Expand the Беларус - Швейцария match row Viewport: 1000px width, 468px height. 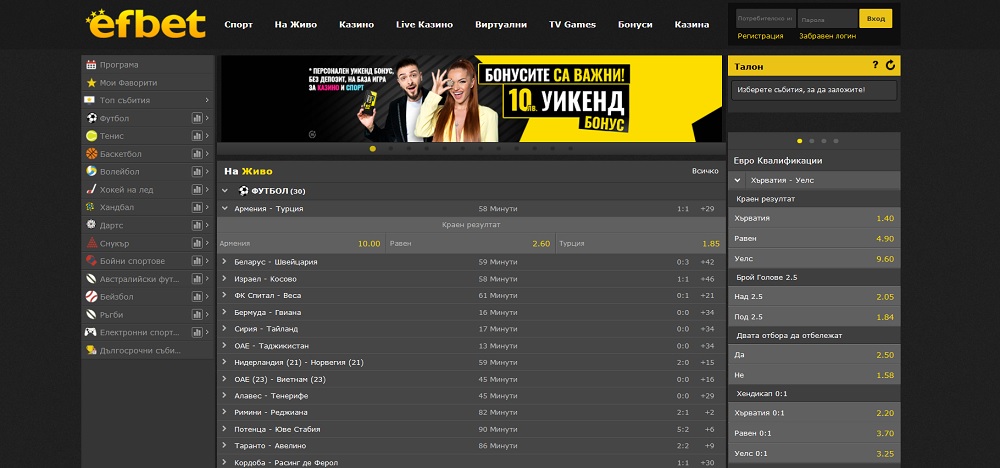tap(225, 262)
